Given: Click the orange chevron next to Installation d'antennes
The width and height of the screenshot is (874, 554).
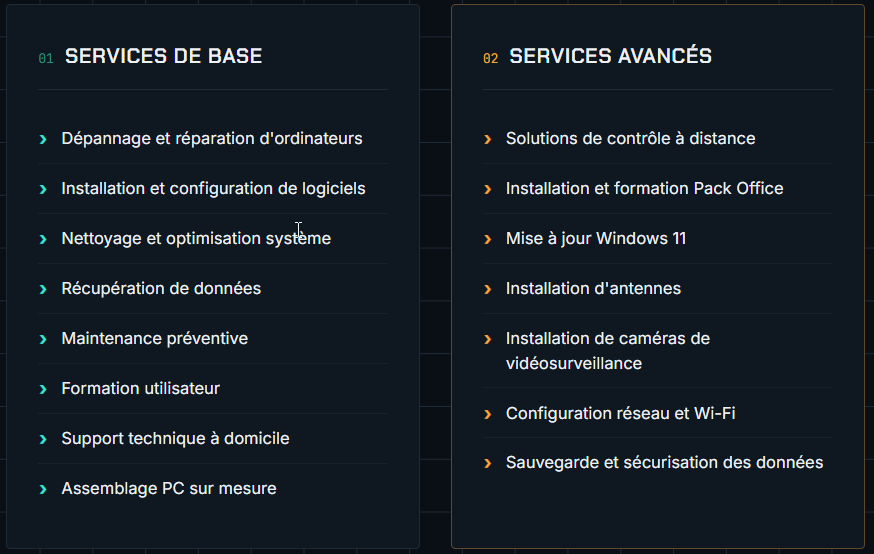Looking at the screenshot, I should [488, 289].
